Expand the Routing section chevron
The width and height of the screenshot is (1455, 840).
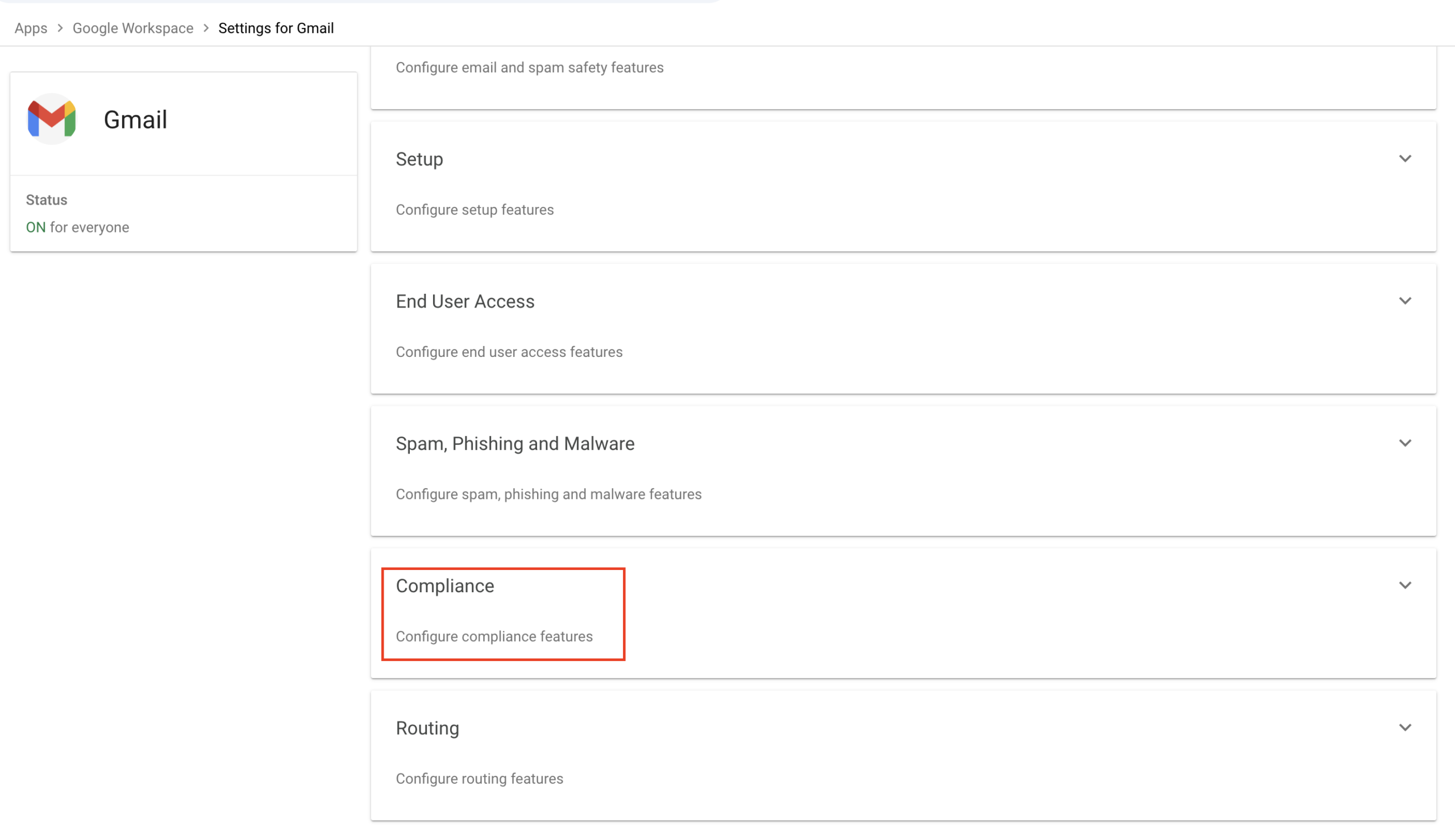click(x=1405, y=727)
